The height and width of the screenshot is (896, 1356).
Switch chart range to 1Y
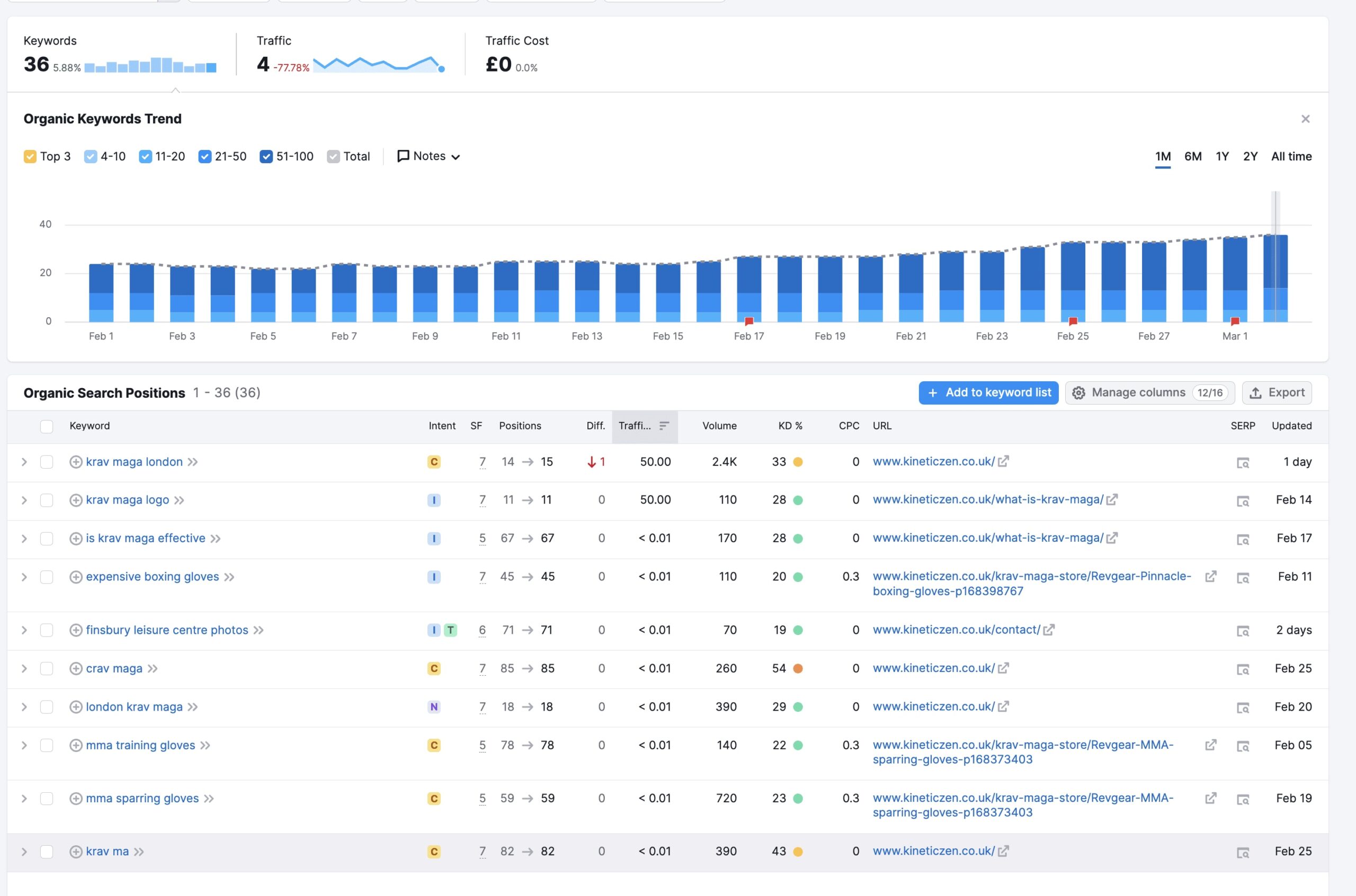tap(1221, 157)
